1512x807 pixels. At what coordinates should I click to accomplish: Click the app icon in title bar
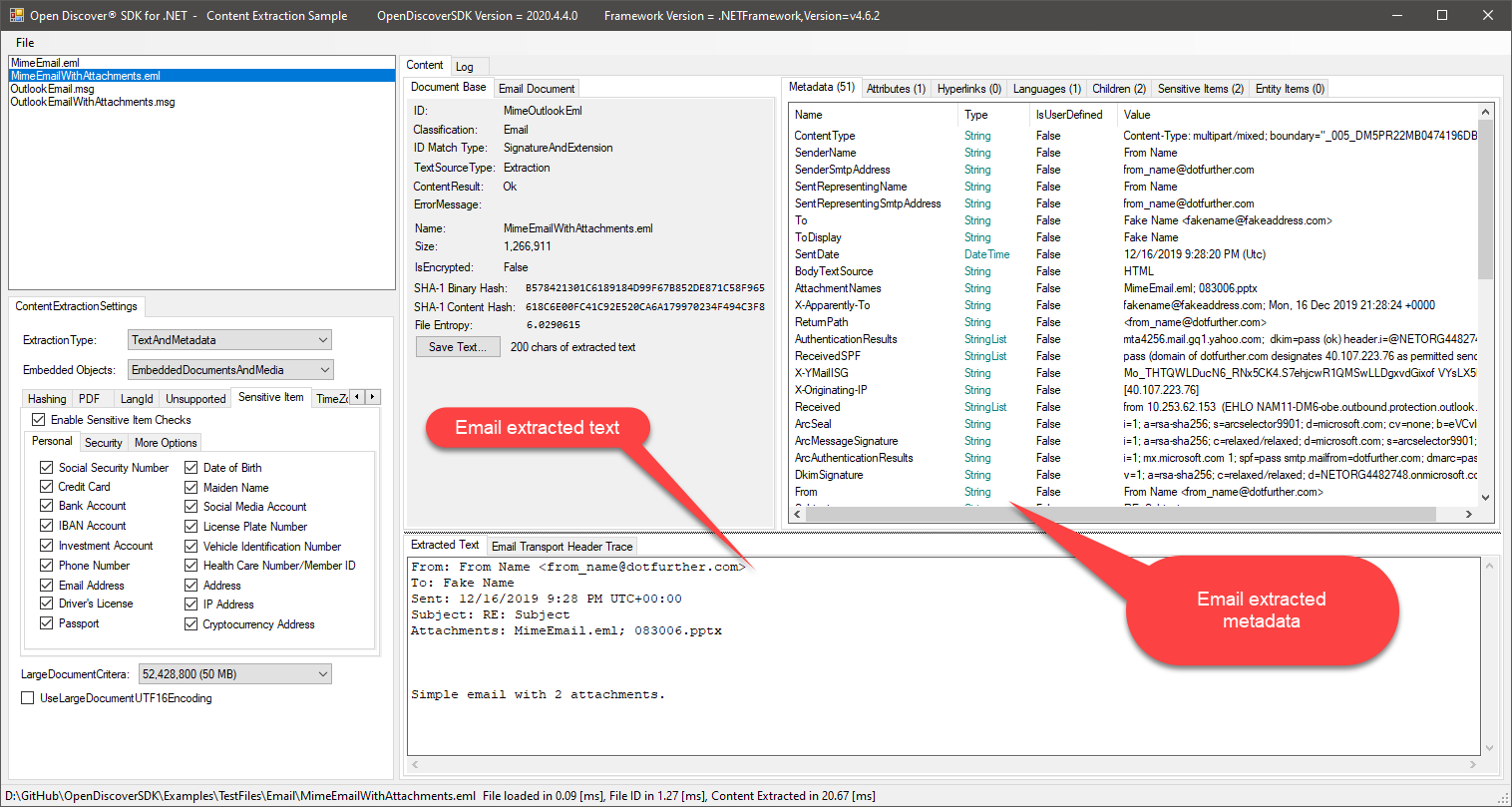pyautogui.click(x=16, y=15)
